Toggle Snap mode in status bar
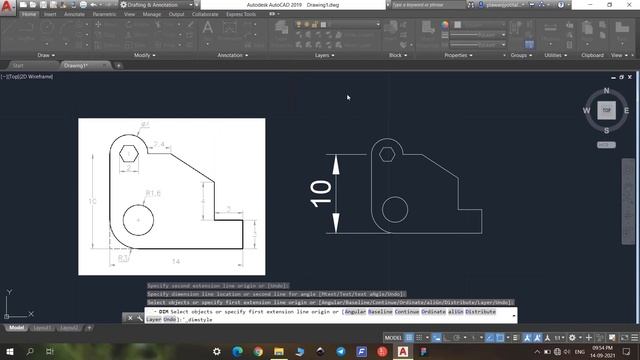Viewport: 640px width, 360px height. click(419, 338)
